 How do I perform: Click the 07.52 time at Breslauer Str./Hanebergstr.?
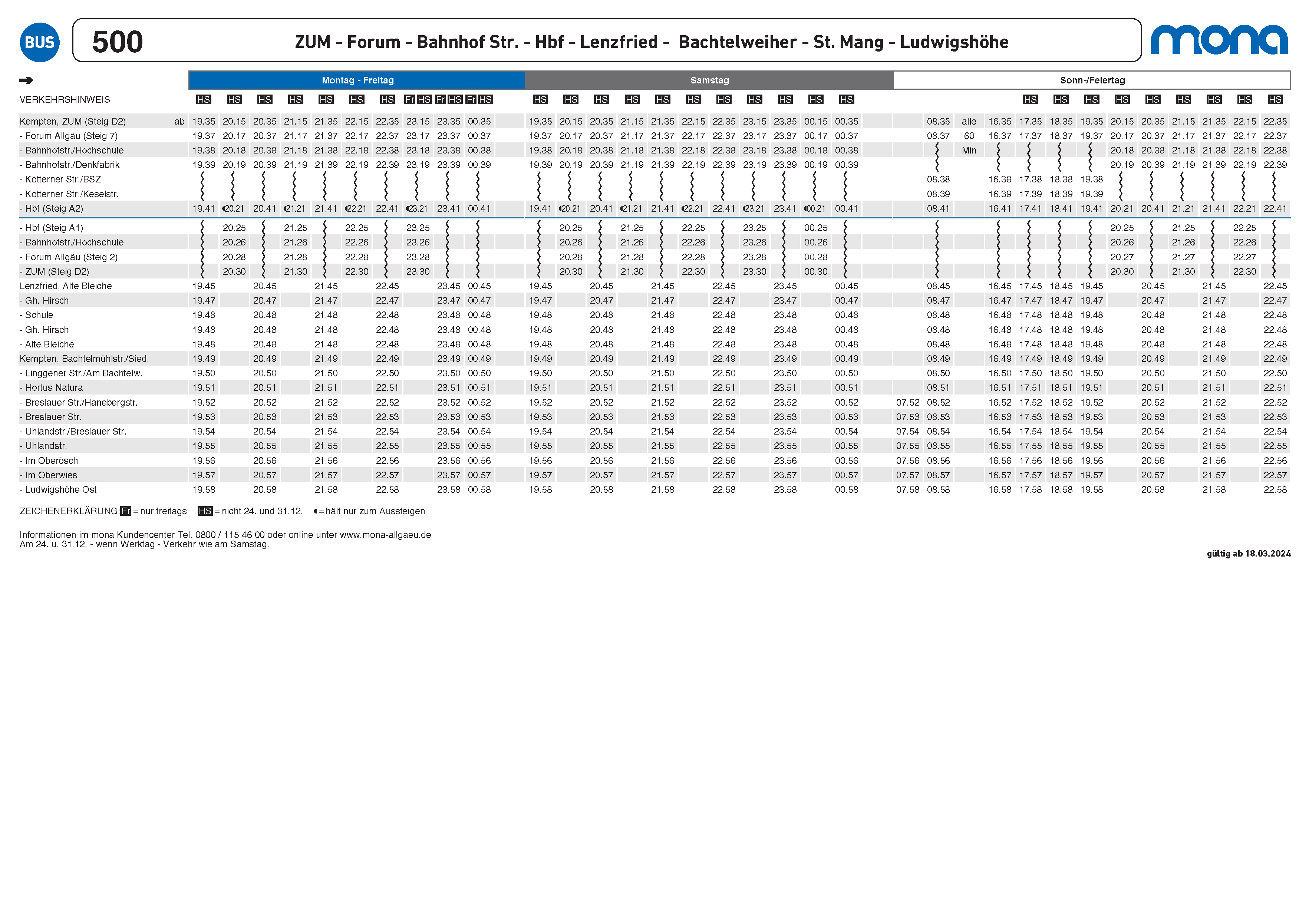point(908,402)
